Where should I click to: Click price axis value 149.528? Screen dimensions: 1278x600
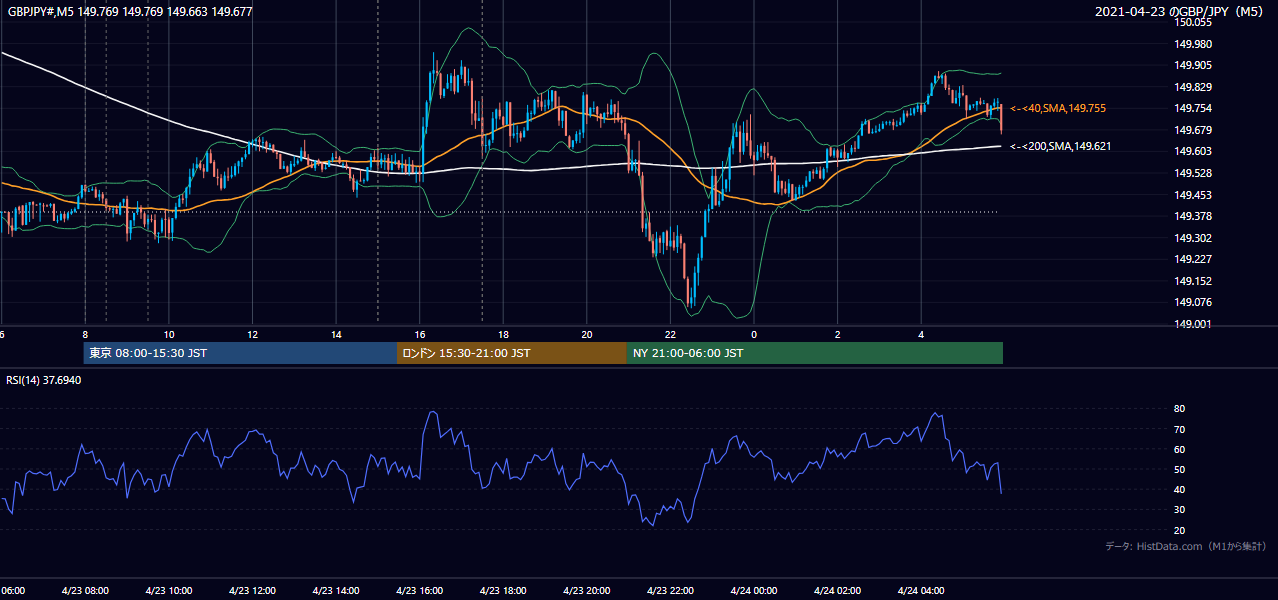point(1194,173)
